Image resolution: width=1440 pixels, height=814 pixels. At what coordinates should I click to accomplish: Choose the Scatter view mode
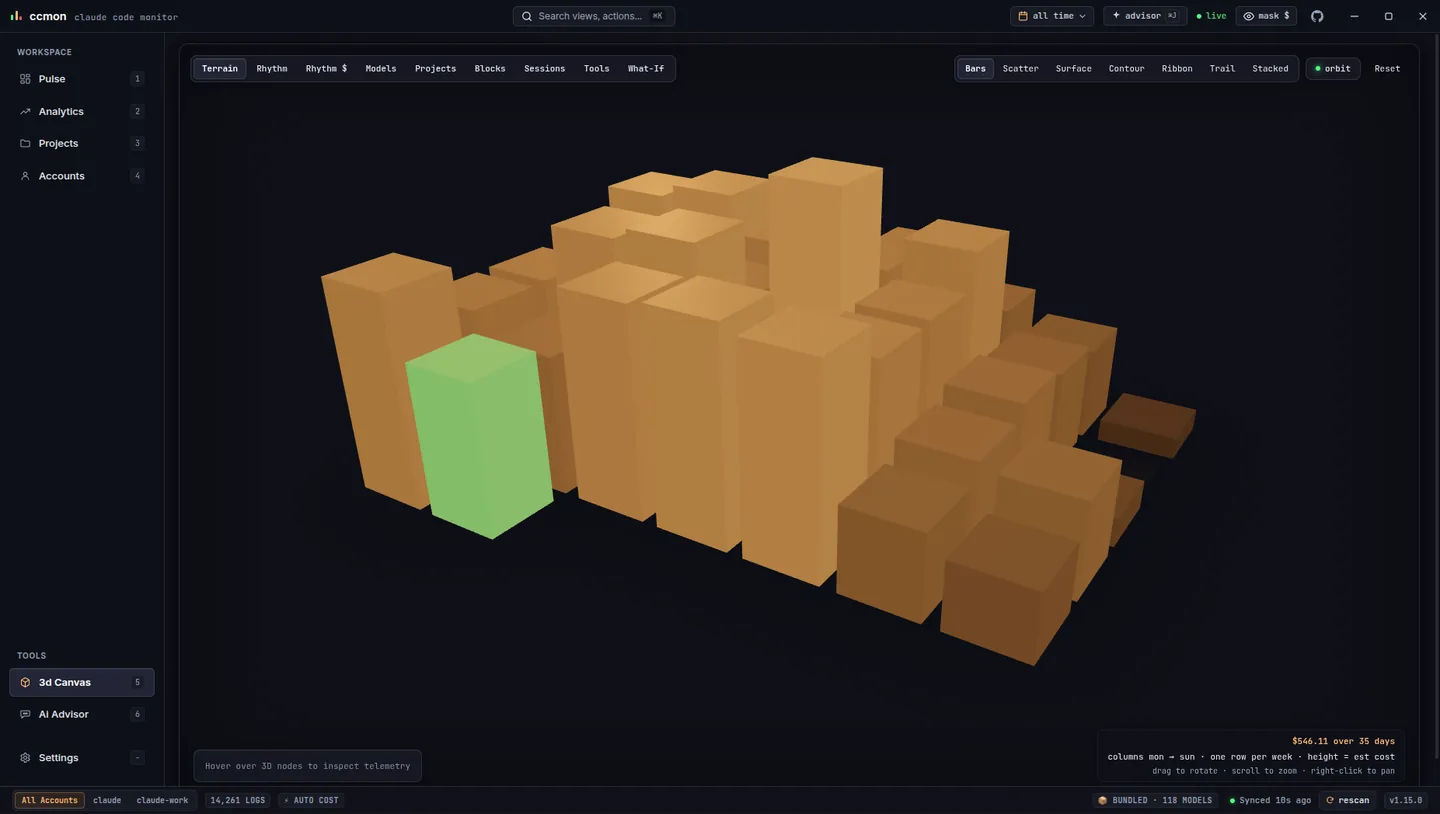(x=1021, y=69)
